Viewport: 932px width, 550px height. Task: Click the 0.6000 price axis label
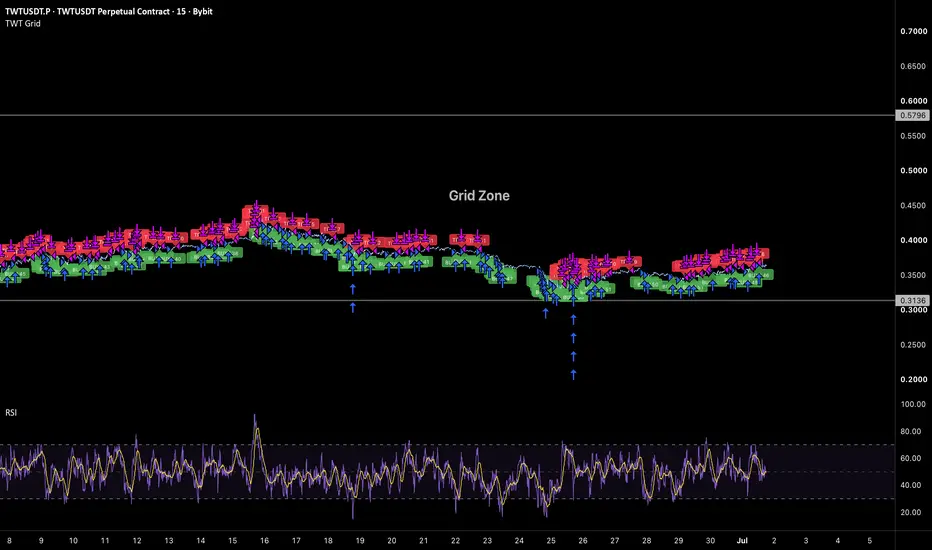pos(913,101)
